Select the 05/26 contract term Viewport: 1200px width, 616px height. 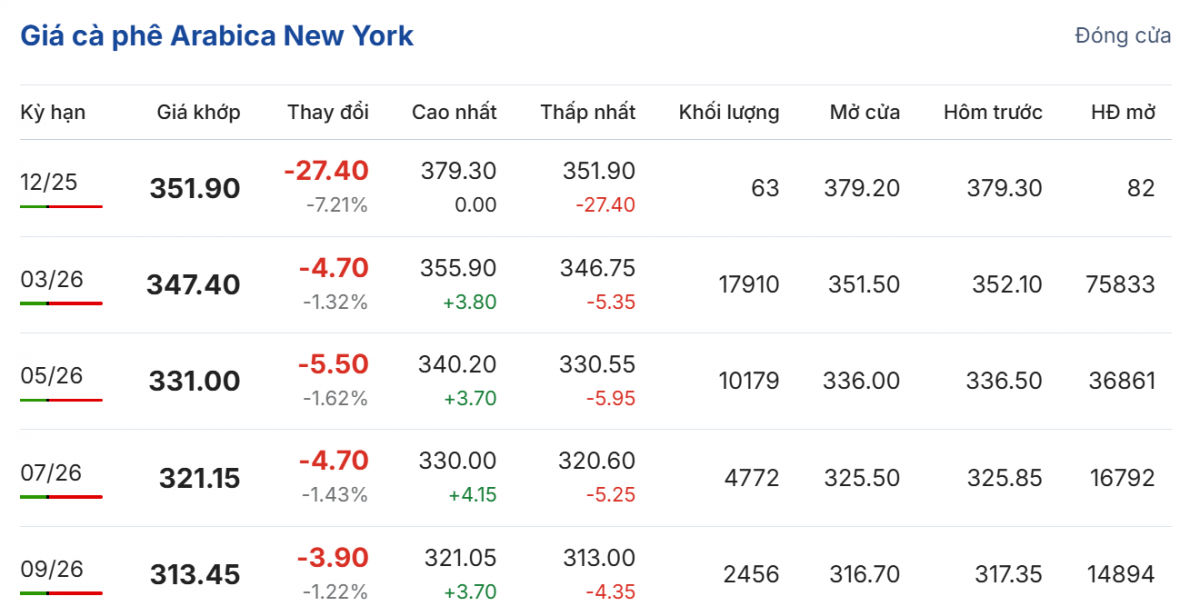pyautogui.click(x=49, y=376)
